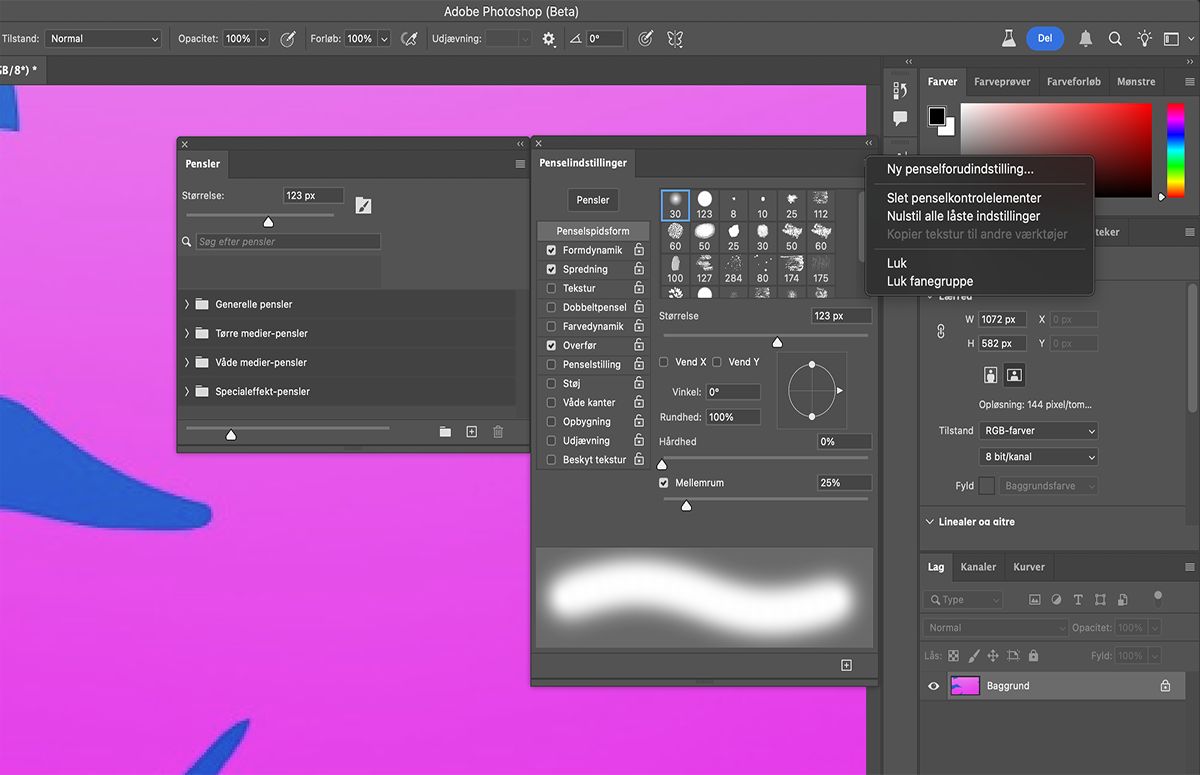1200x775 pixels.
Task: Open Forløb flow dropdown arrow
Action: point(383,39)
